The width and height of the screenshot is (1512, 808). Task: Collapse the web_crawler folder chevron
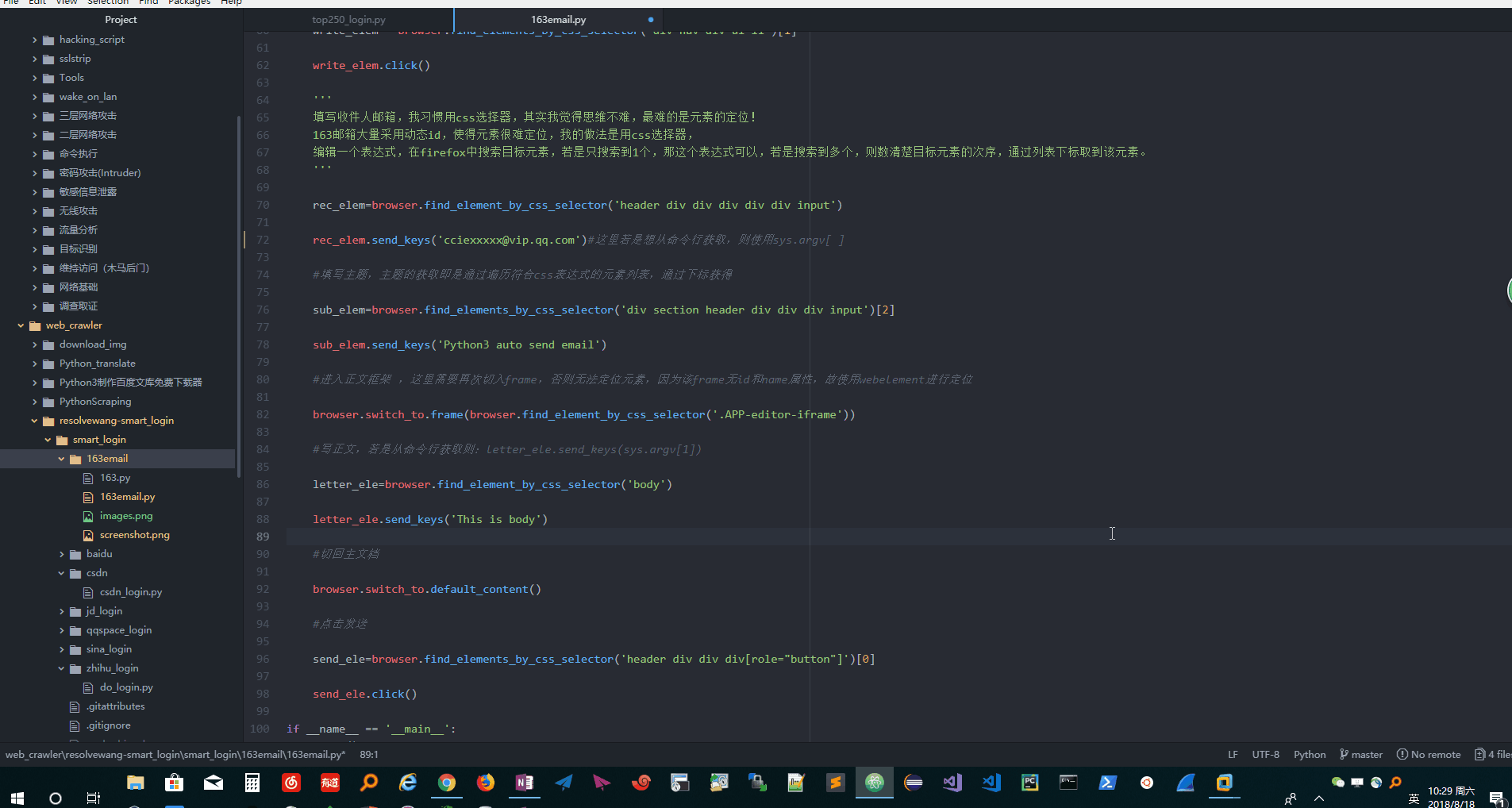point(21,325)
